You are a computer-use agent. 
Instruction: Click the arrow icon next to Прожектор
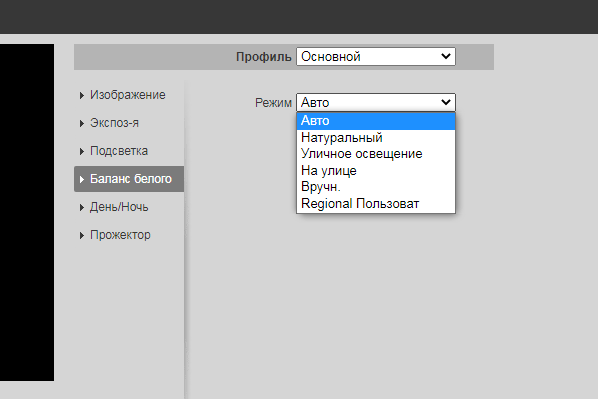point(82,235)
